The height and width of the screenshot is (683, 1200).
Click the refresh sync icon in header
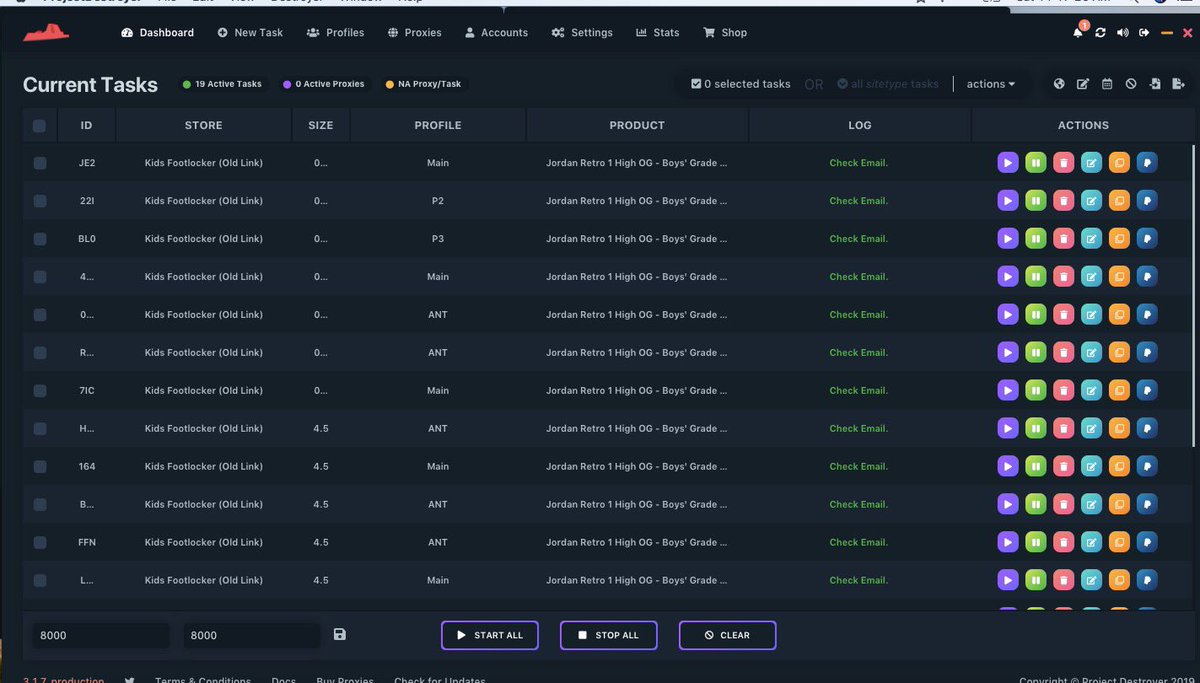coord(1100,32)
